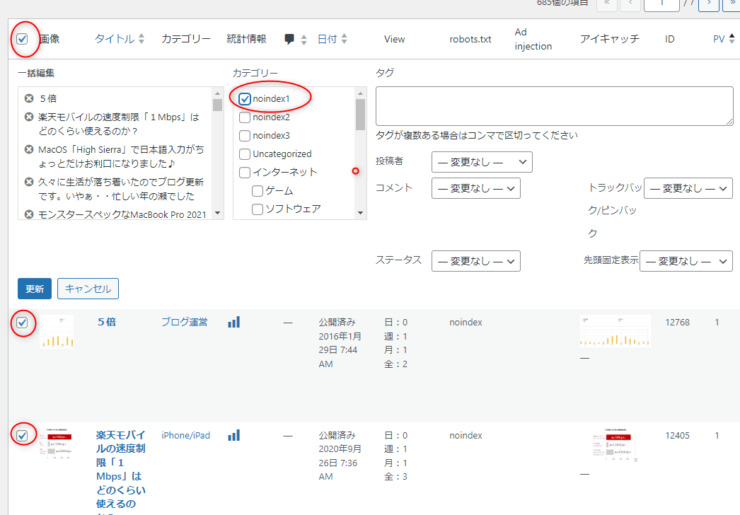Remove 5倍 from the bulk edit list
The height and width of the screenshot is (515, 740).
pyautogui.click(x=29, y=99)
